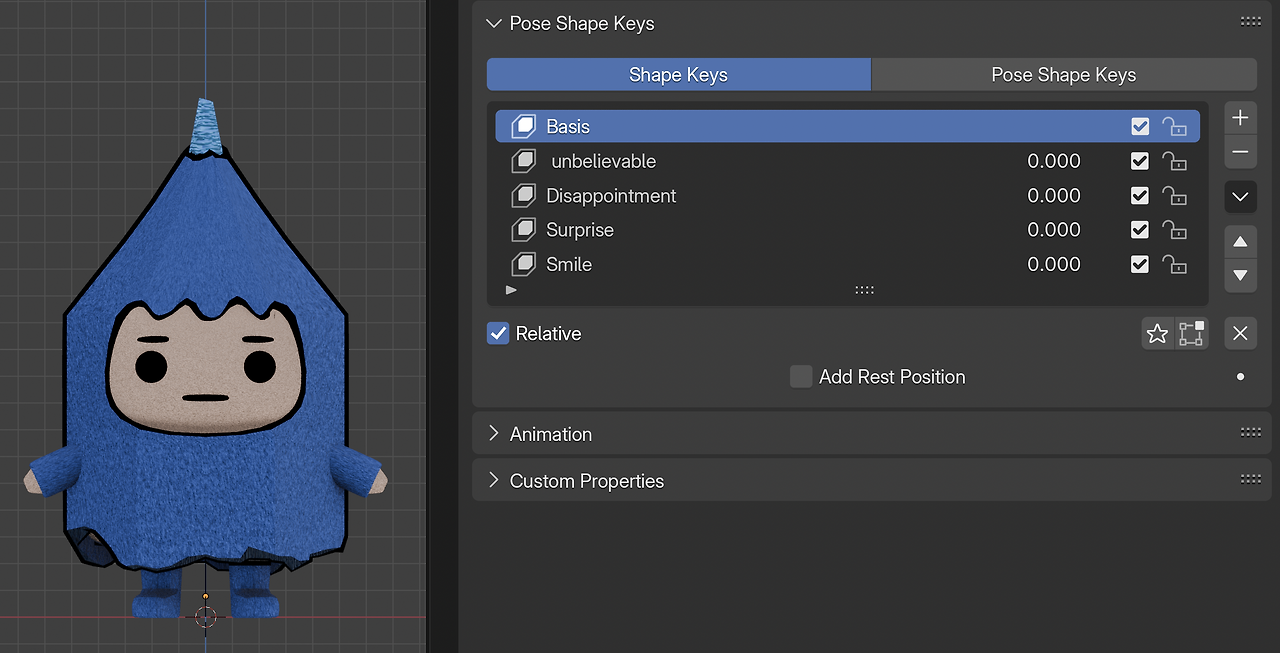Click the 3D cursor at character's feet

click(205, 615)
